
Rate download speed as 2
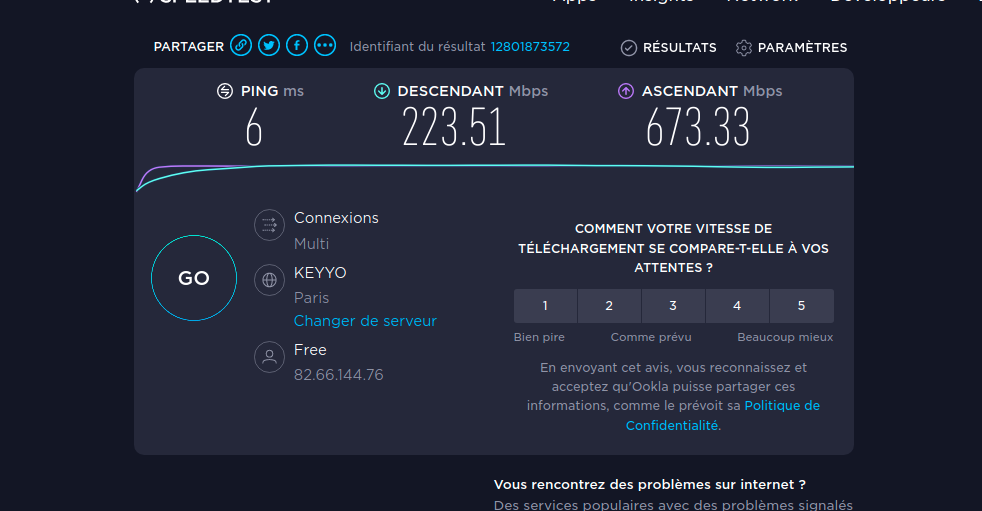click(609, 306)
